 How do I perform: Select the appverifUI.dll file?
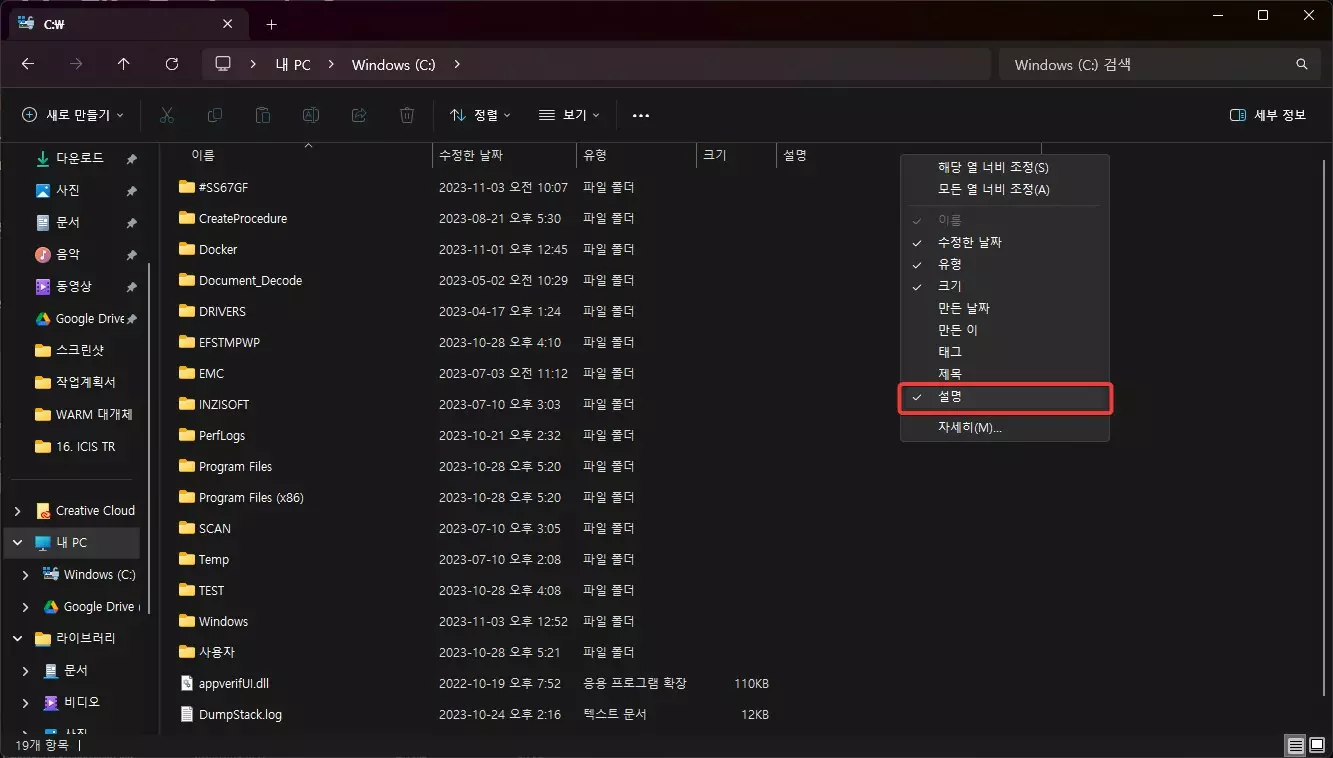(233, 683)
